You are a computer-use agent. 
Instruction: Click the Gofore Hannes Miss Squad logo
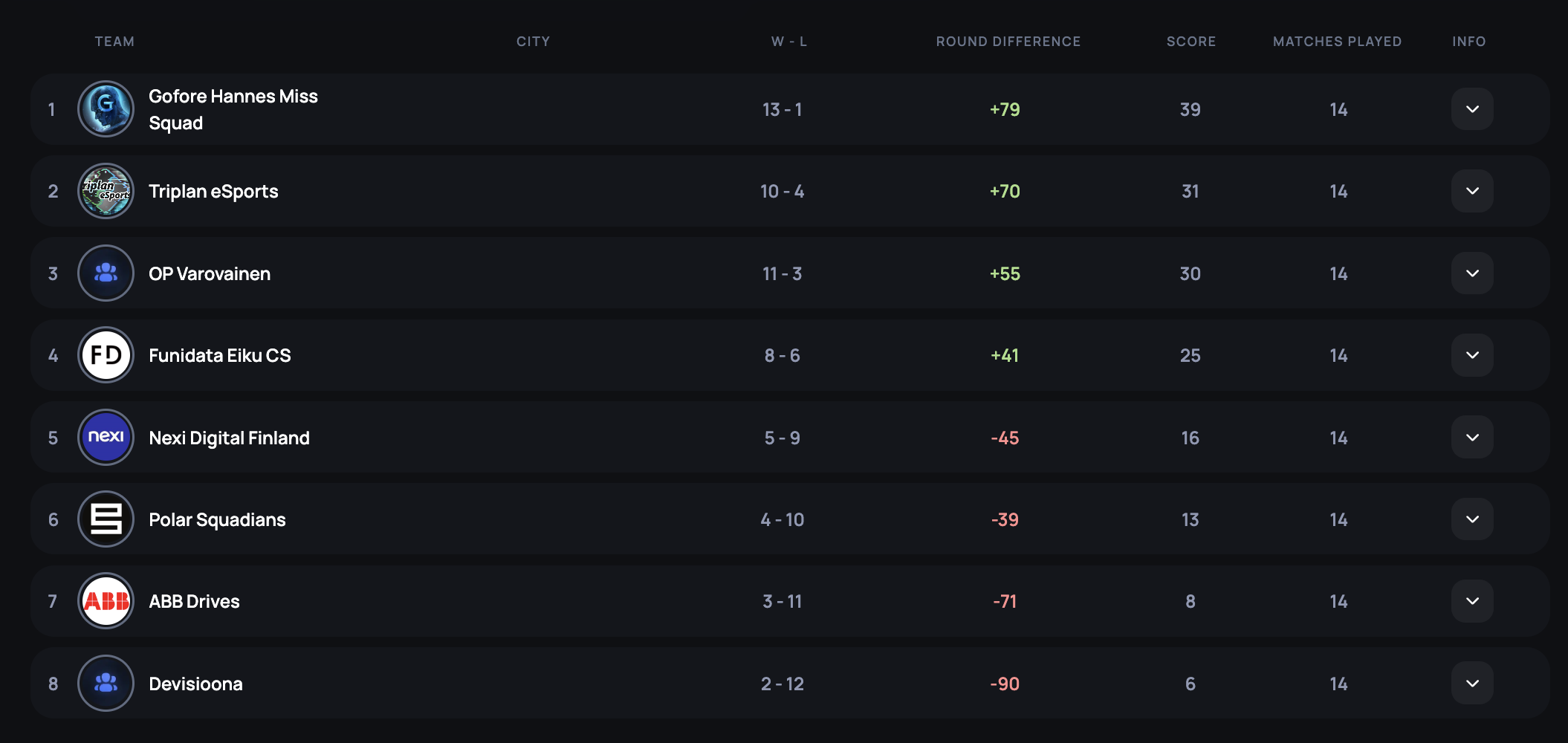pyautogui.click(x=106, y=109)
